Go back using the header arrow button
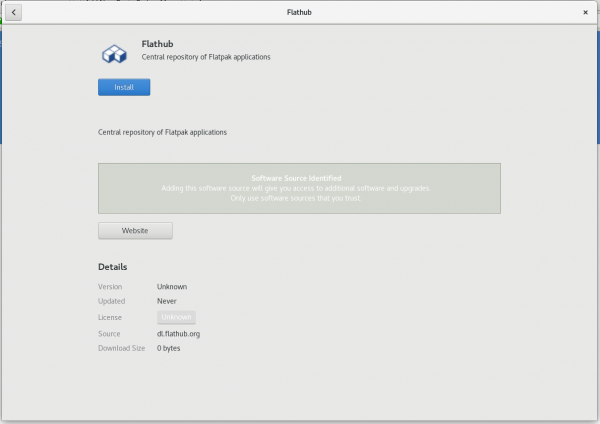The height and width of the screenshot is (424, 600). pyautogui.click(x=13, y=12)
